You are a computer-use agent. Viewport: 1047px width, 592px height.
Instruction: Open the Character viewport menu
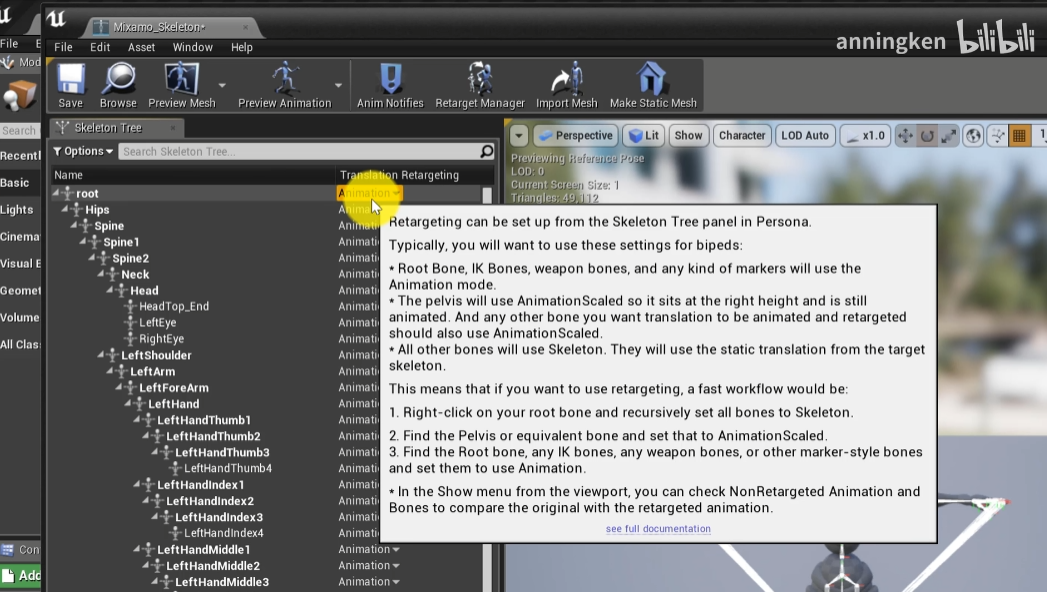point(741,135)
